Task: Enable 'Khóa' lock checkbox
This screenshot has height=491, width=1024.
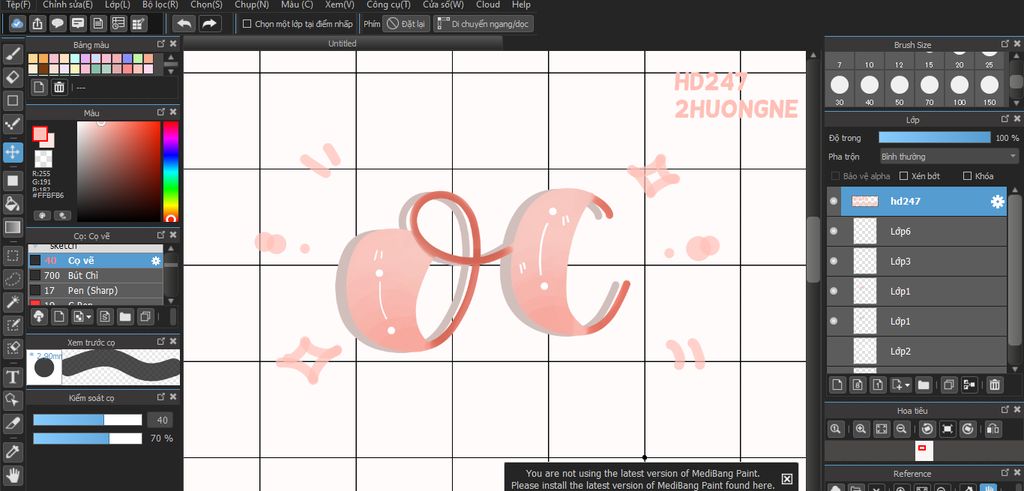Action: pyautogui.click(x=968, y=176)
